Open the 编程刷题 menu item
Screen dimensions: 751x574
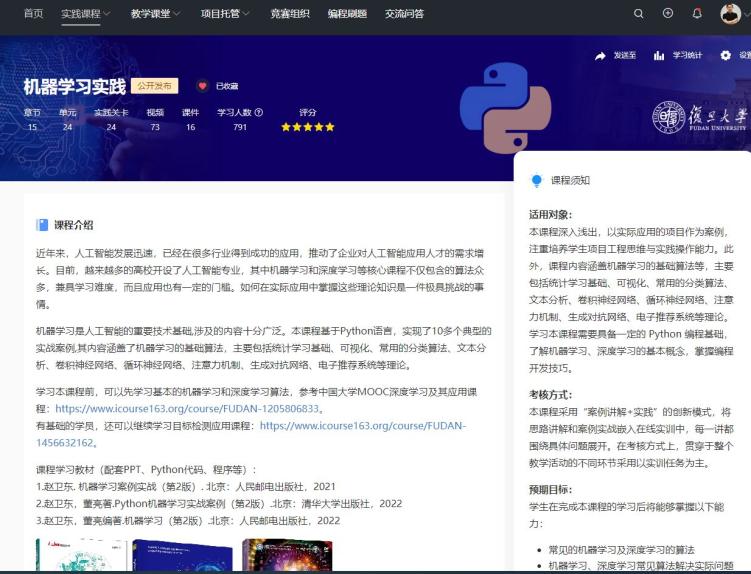pos(347,13)
